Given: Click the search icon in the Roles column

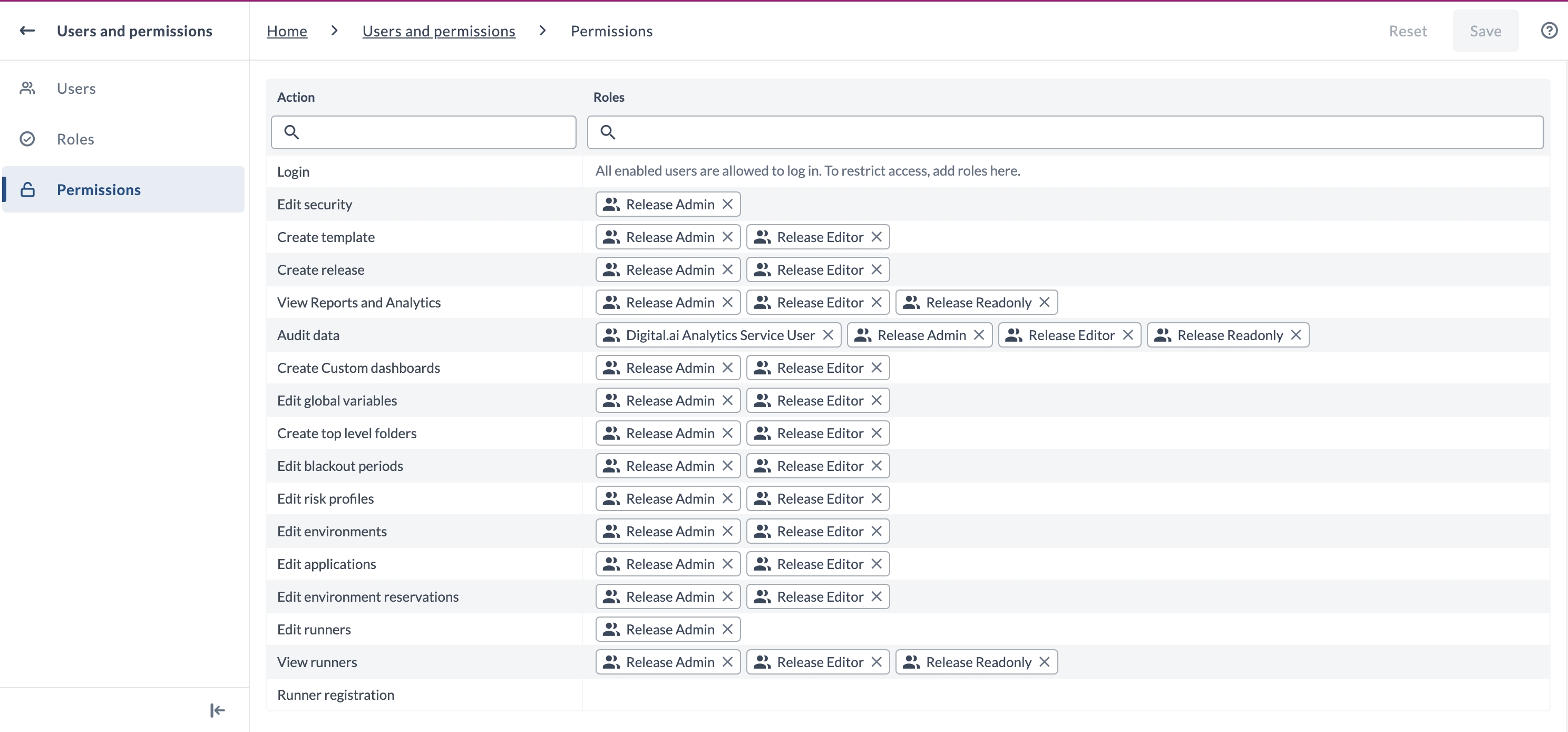Looking at the screenshot, I should tap(608, 132).
